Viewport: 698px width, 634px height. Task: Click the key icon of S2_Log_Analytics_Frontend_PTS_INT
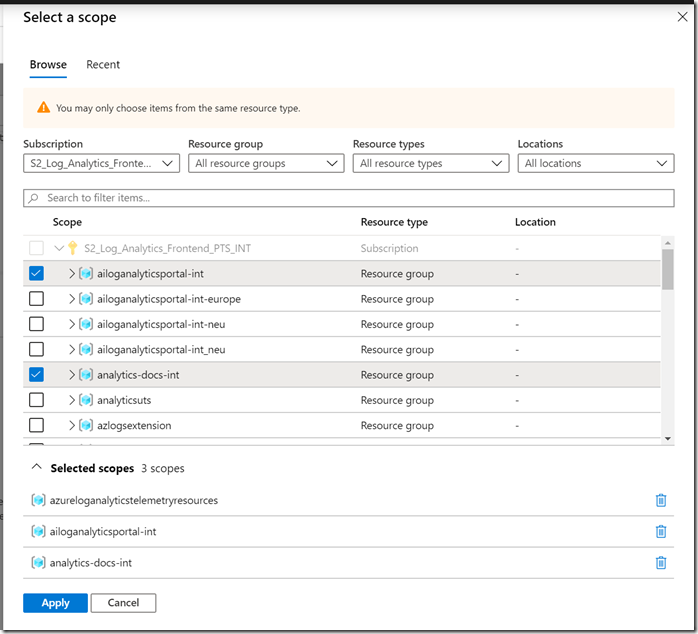point(73,248)
